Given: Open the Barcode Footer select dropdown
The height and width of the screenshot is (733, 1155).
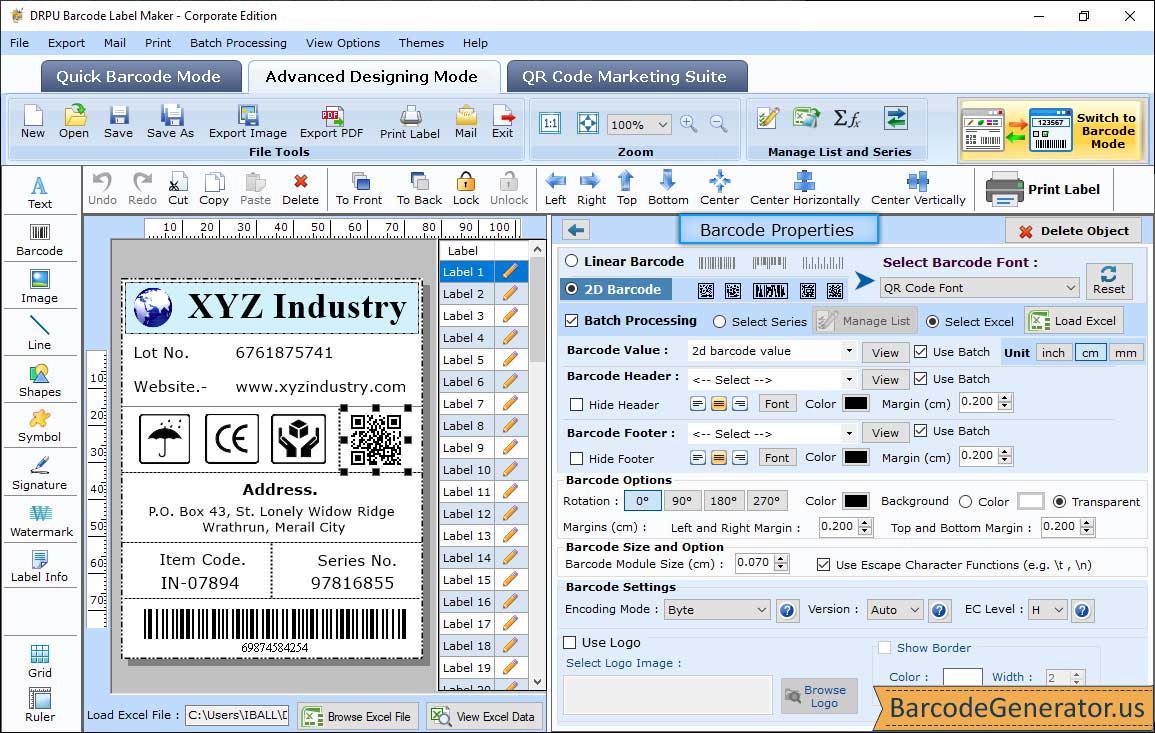Looking at the screenshot, I should coord(849,433).
